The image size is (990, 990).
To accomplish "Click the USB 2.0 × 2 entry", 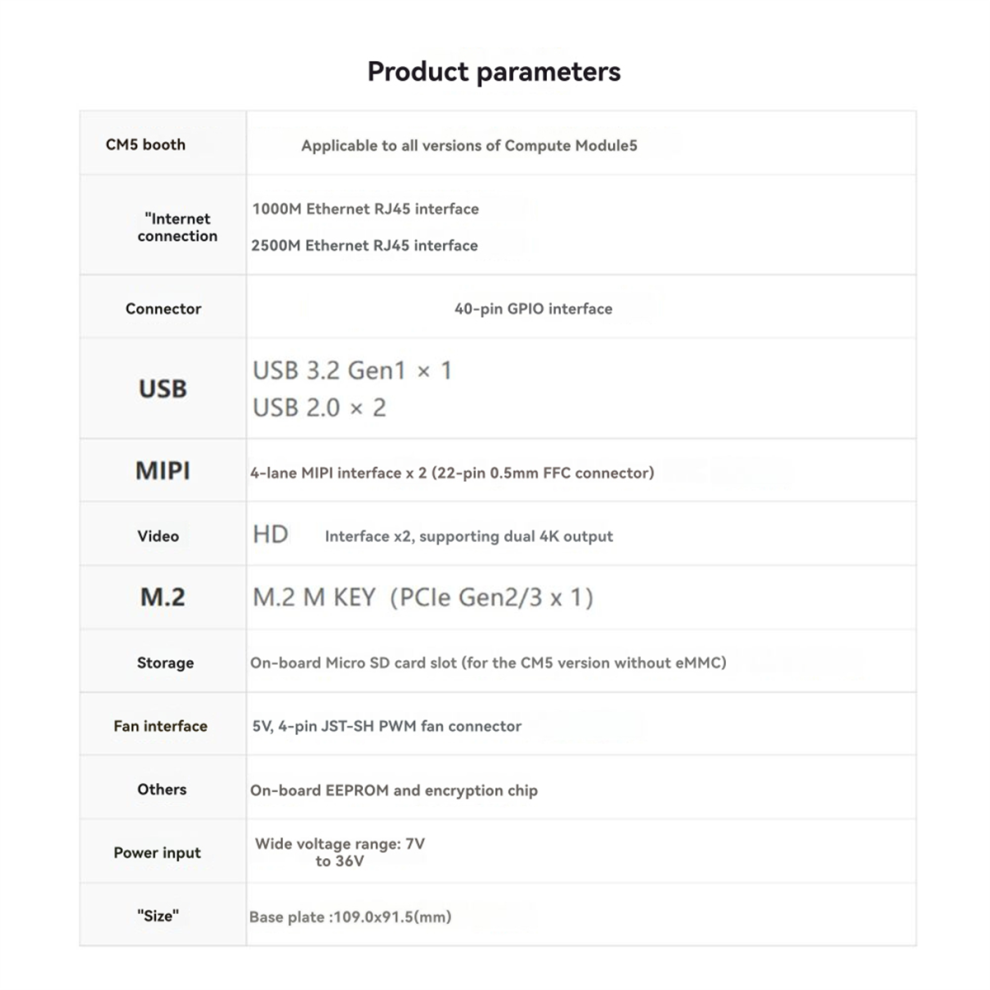I will click(319, 408).
